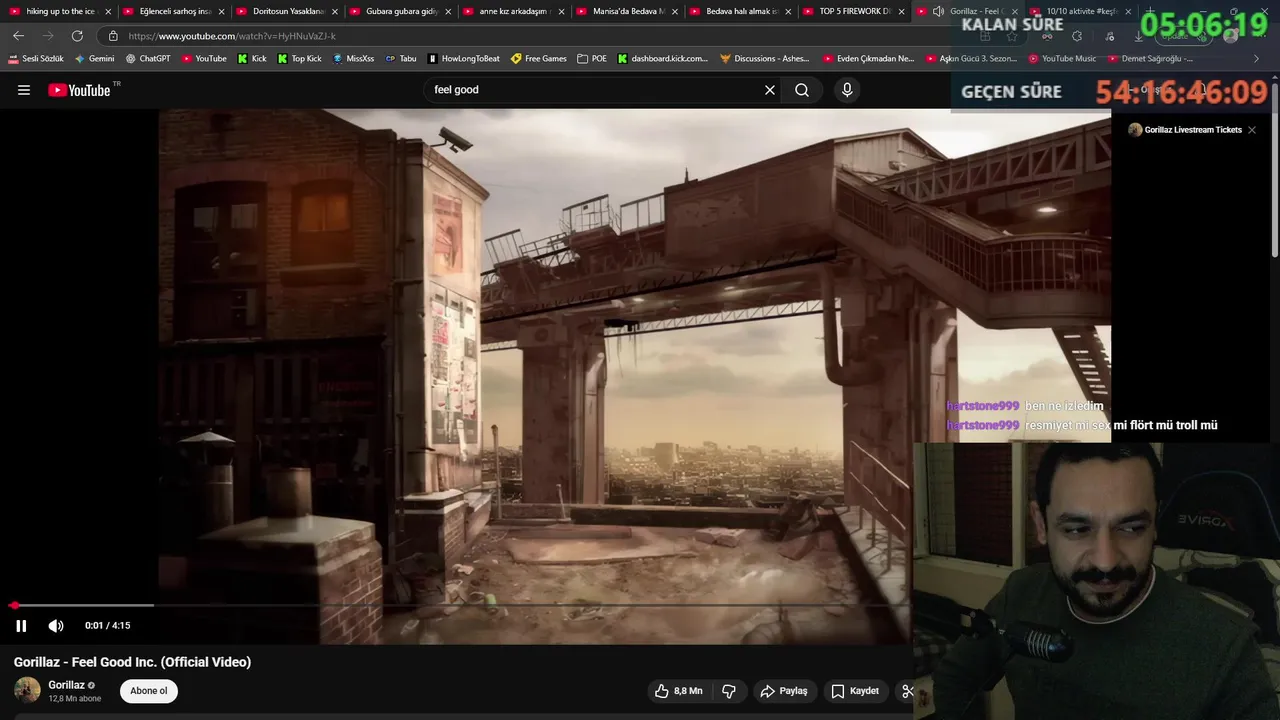The height and width of the screenshot is (720, 1280).
Task: Open Kick bookmark
Action: [252, 59]
